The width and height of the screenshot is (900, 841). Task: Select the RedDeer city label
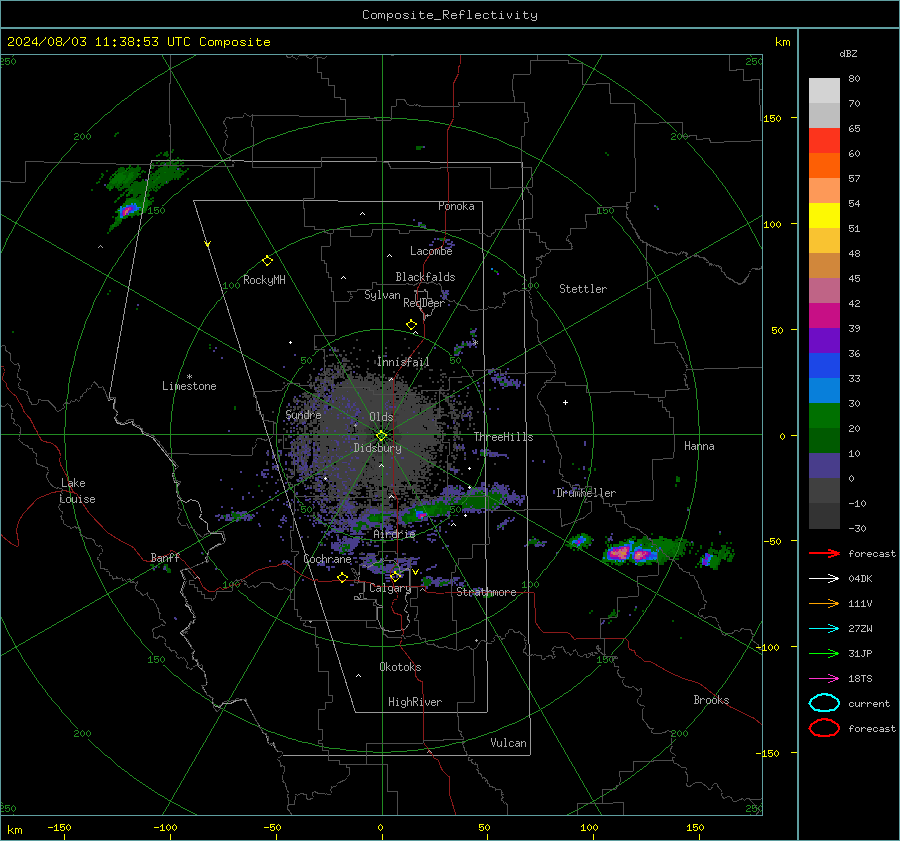coord(424,303)
